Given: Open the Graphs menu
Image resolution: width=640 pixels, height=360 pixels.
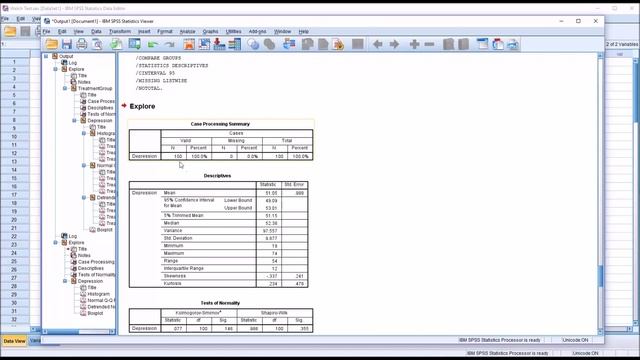Looking at the screenshot, I should pyautogui.click(x=210, y=31).
